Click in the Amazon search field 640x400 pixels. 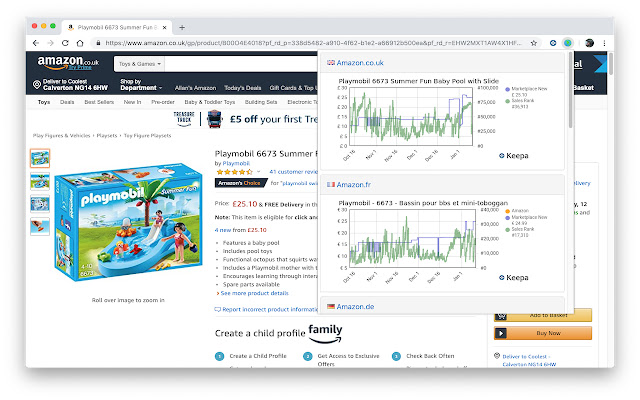[241, 64]
